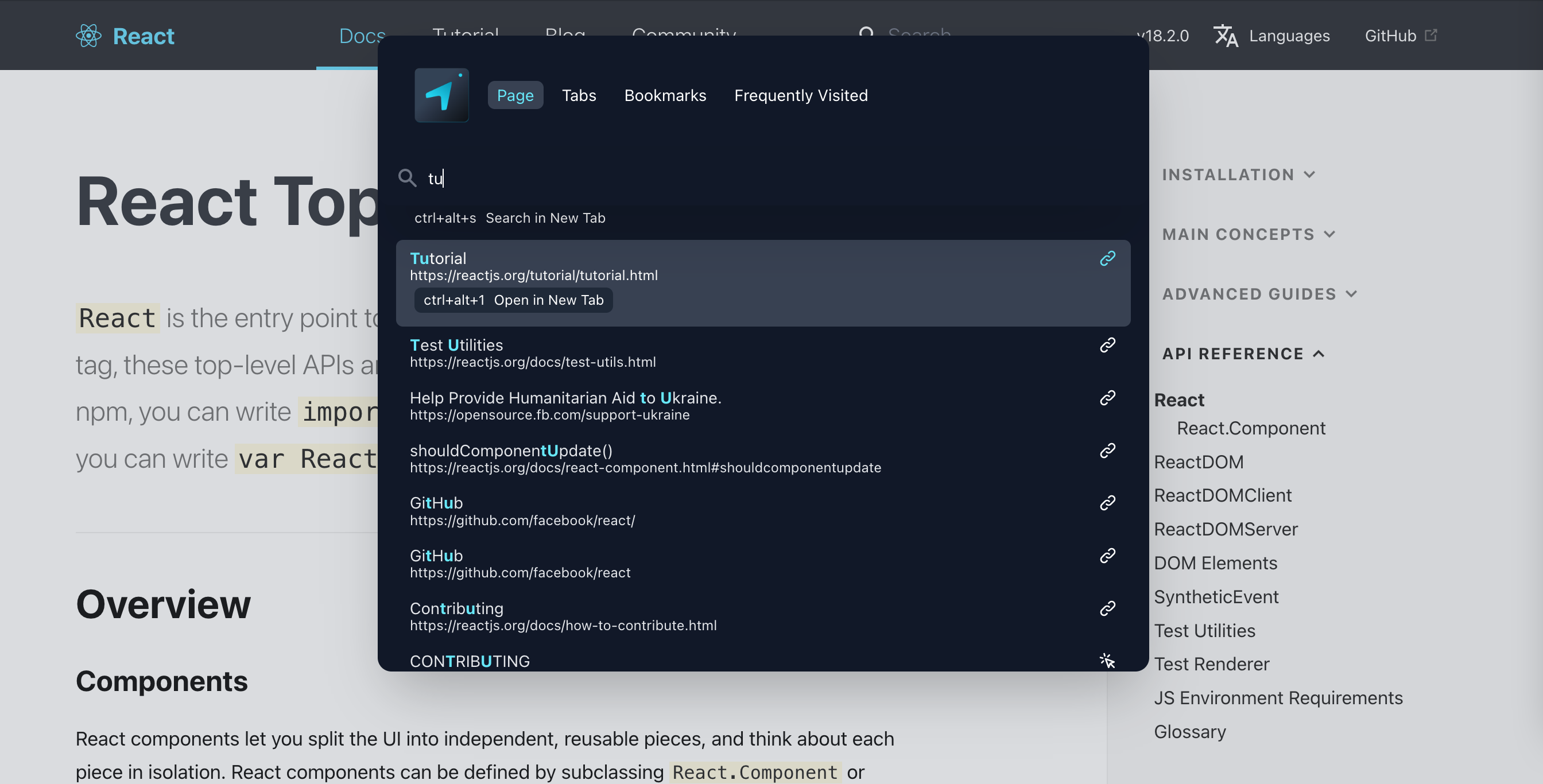Expand the Advanced Guides sidebar section

(1259, 294)
